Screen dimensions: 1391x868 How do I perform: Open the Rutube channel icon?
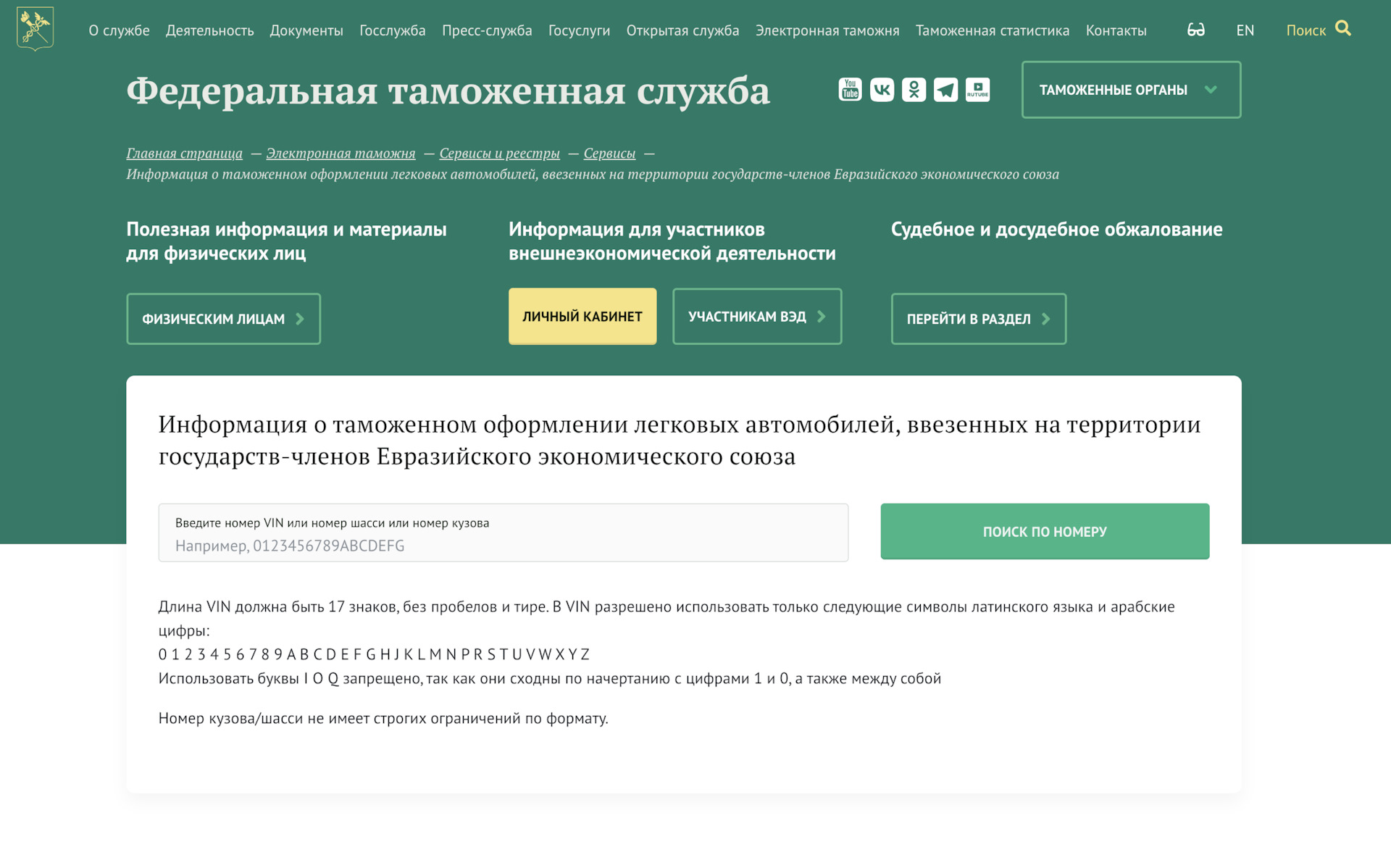click(977, 90)
